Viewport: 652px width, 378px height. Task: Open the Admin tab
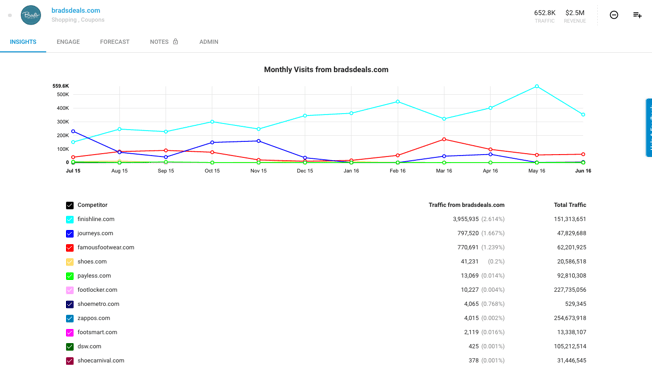(209, 42)
